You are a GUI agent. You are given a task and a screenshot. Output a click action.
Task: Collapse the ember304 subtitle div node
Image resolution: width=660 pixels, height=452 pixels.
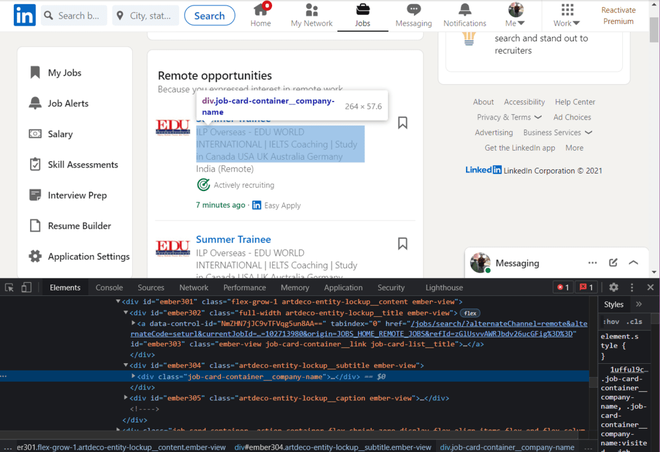coord(126,365)
